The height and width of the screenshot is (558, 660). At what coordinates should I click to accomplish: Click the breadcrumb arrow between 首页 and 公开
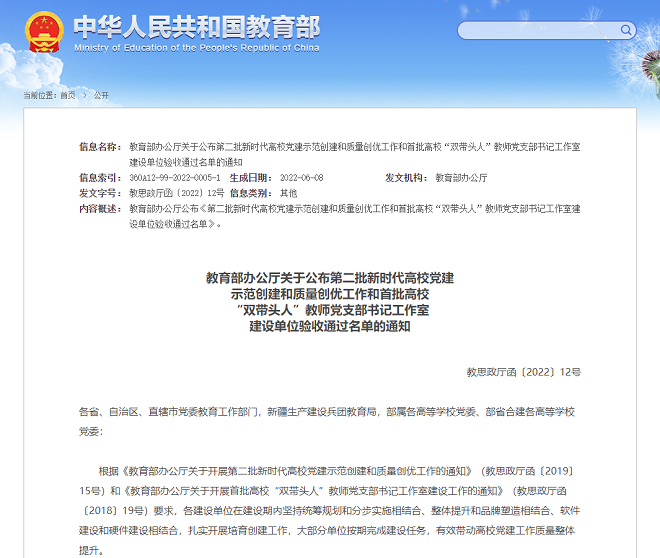click(x=84, y=95)
